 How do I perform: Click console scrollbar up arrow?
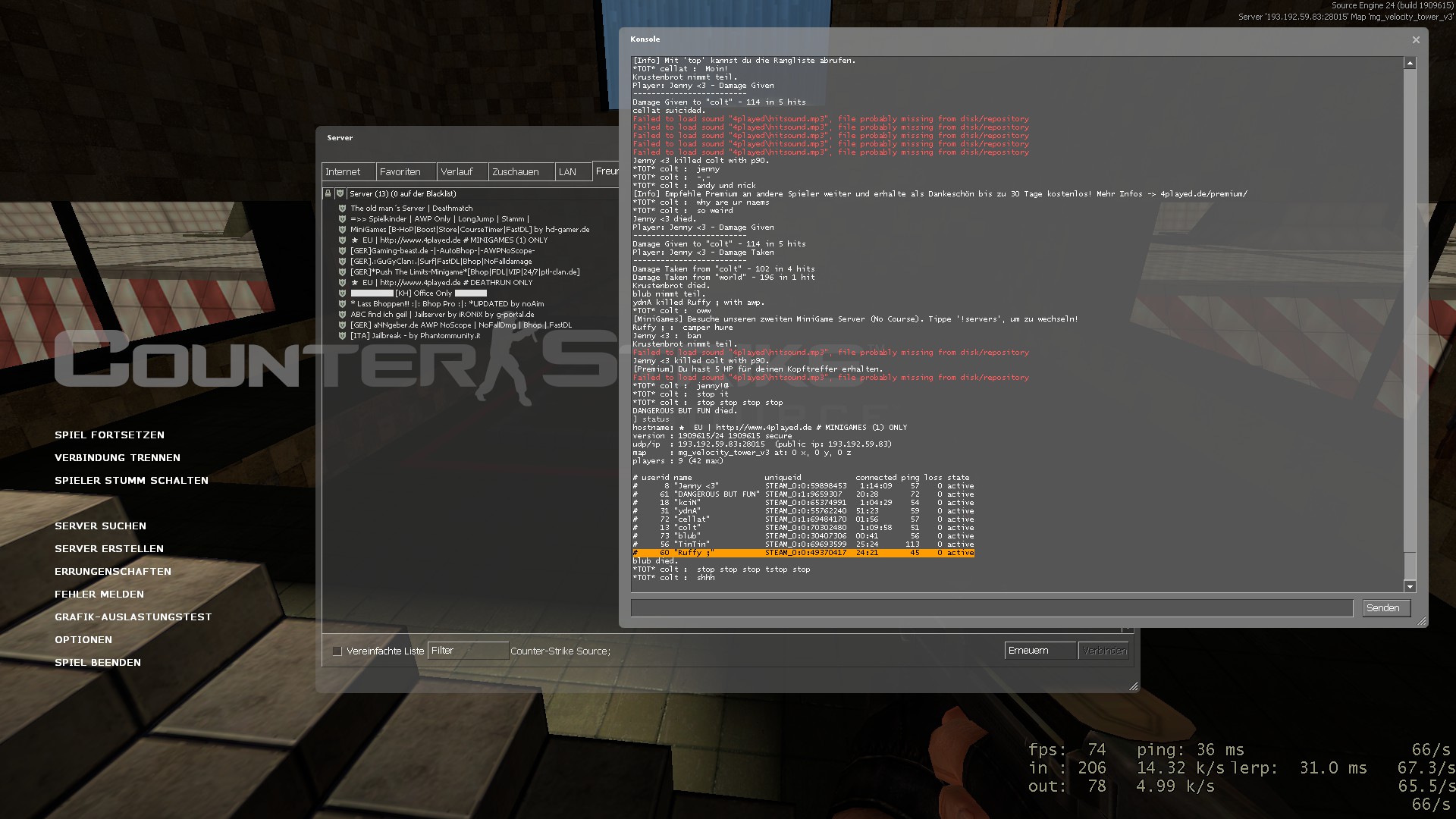tap(1410, 64)
